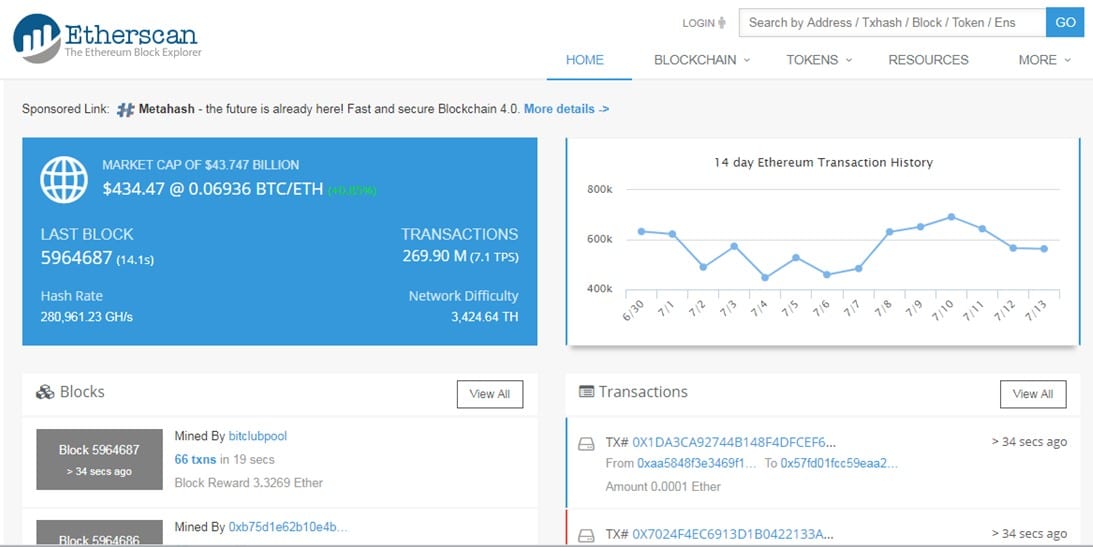Screen dimensions: 1093x547
Task: Click the Amount 0.0001 Ether text
Action: [663, 486]
